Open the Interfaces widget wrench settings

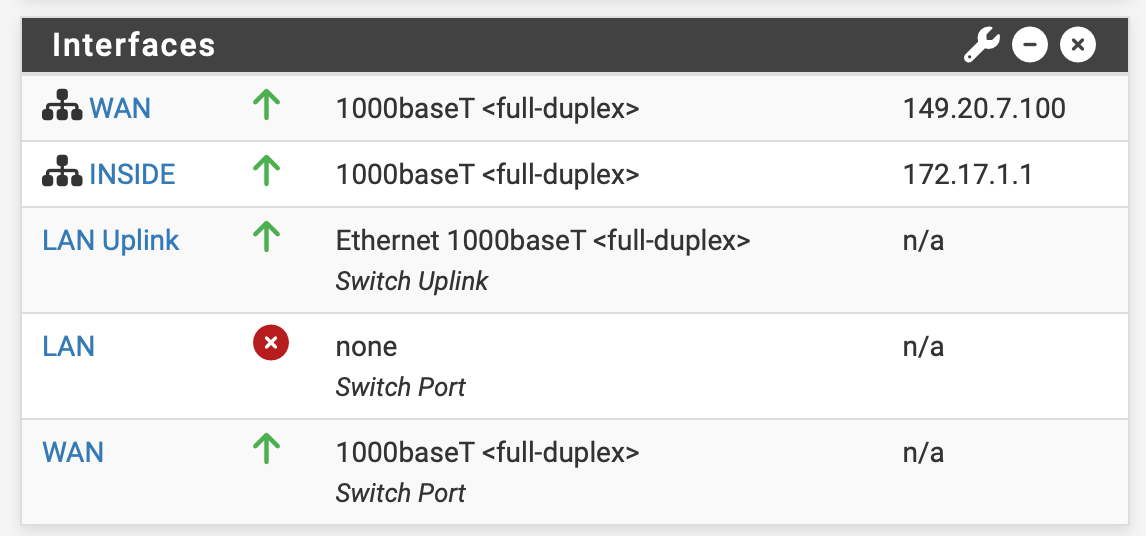(x=981, y=45)
